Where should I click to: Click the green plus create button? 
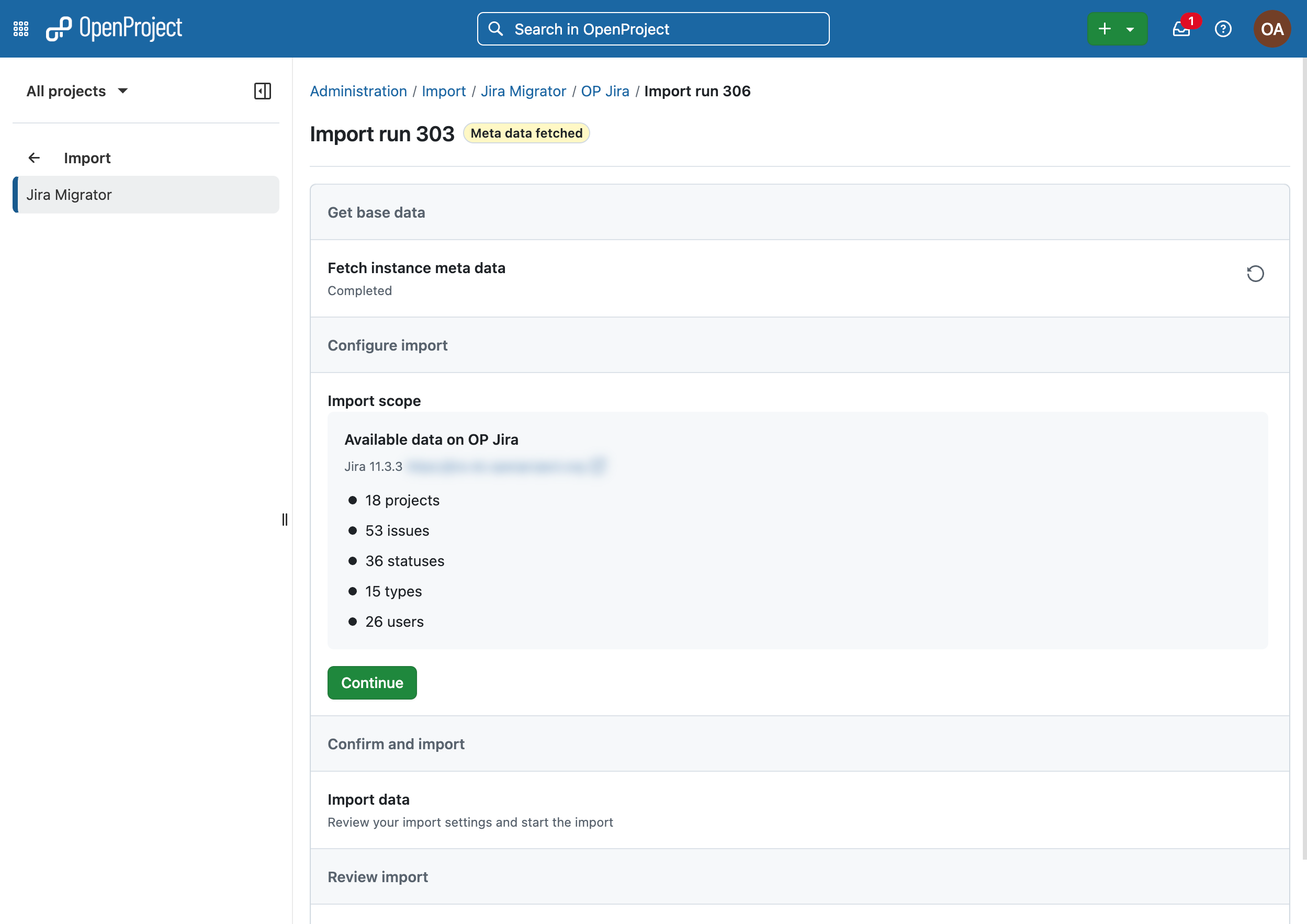(1105, 29)
